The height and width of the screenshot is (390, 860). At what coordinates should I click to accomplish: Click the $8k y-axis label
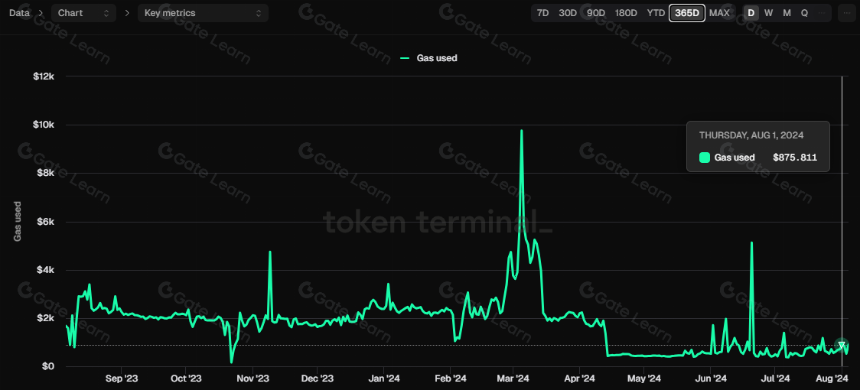[46, 173]
